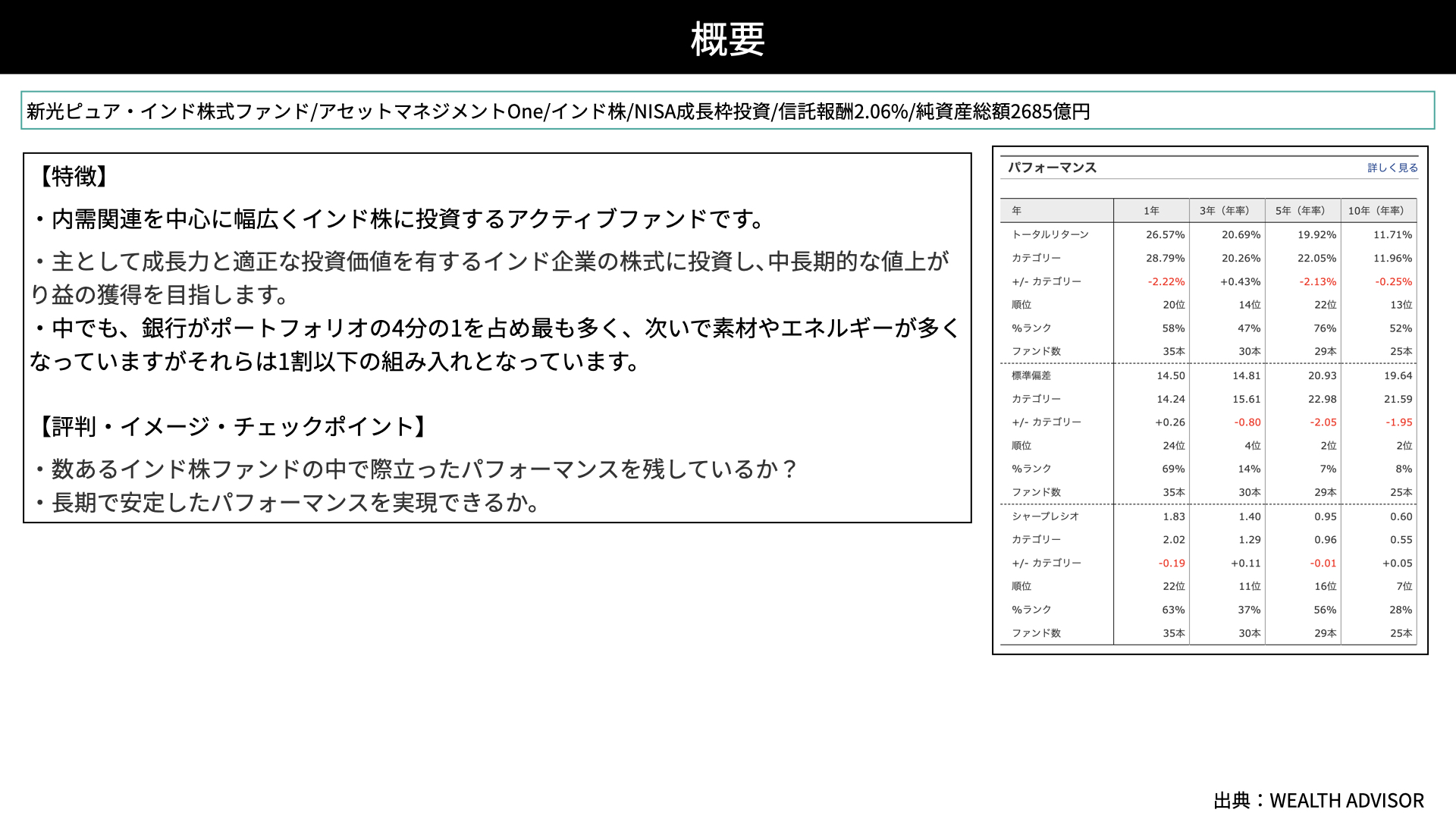
Task: Click the シャープレシオ row label
Action: [x=1045, y=516]
